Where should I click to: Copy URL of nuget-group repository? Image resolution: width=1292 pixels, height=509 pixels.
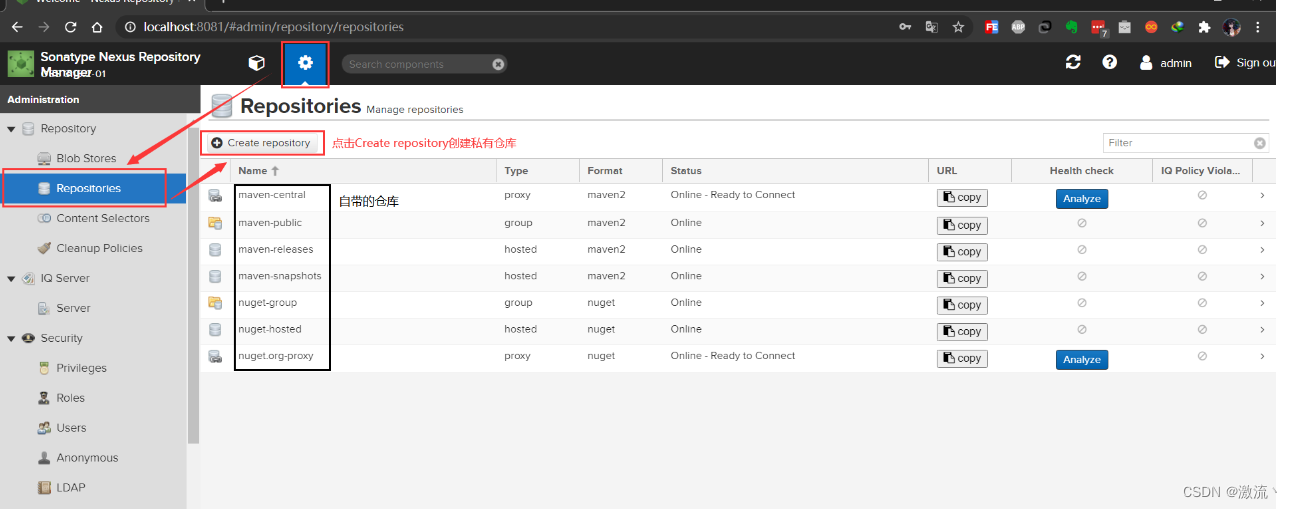click(x=962, y=305)
